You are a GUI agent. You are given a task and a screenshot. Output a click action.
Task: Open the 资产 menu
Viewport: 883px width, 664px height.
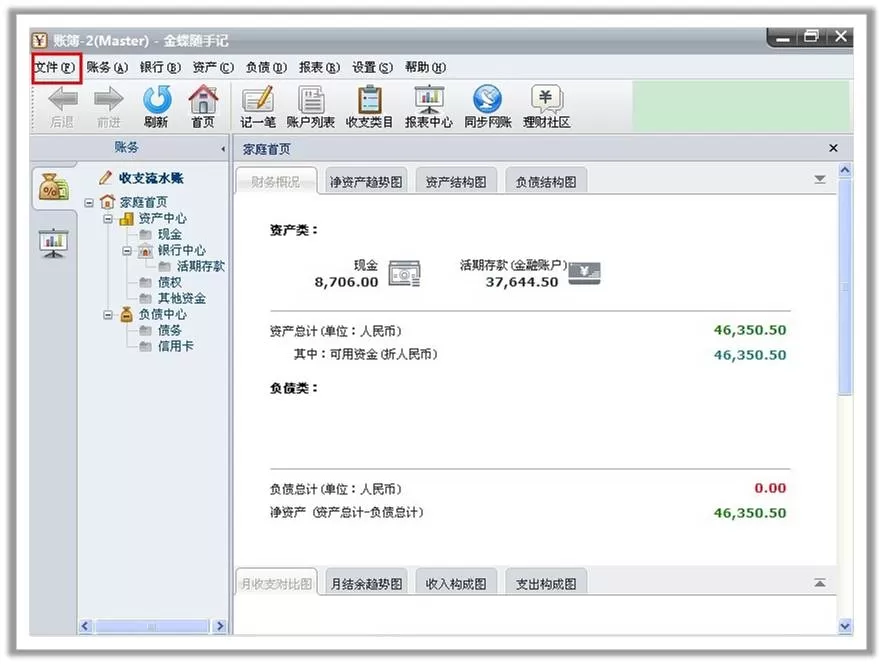point(213,68)
